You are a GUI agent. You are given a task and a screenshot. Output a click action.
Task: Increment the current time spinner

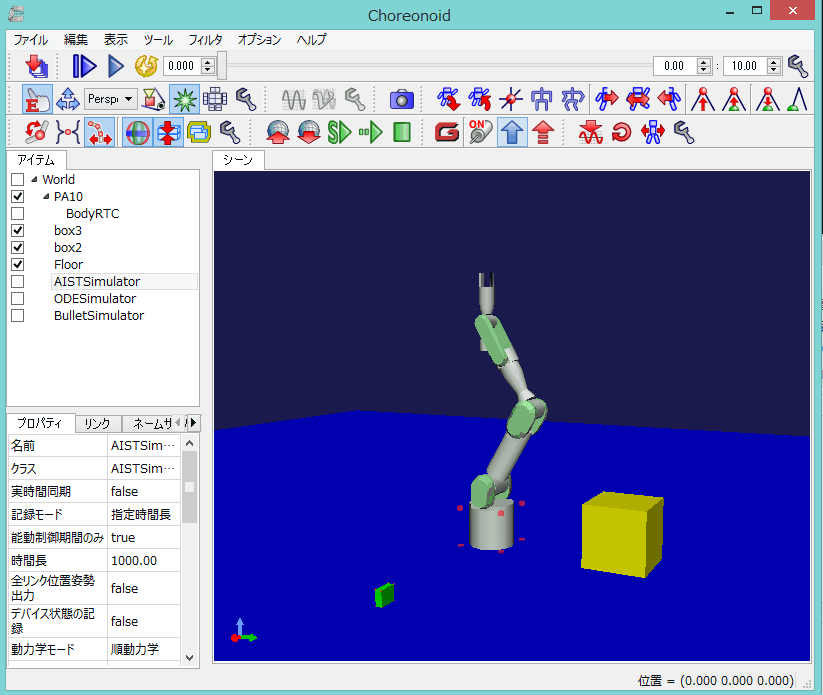208,62
